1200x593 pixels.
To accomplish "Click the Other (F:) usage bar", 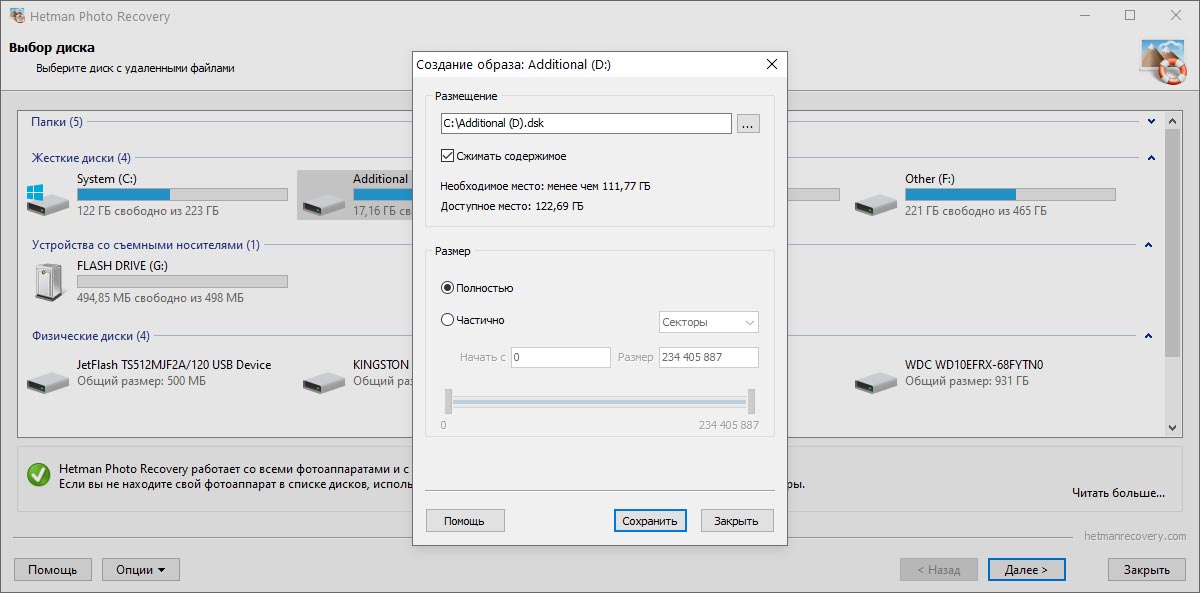I will pos(1010,195).
